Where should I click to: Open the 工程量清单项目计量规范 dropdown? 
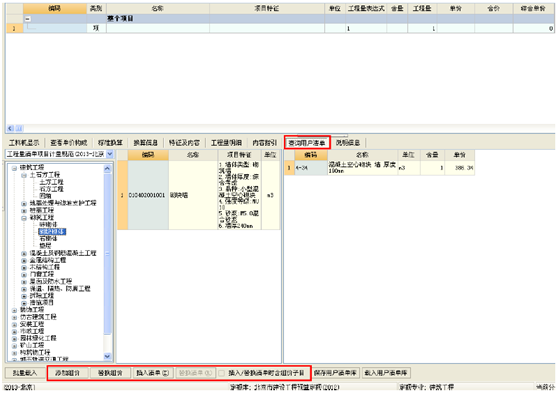110,154
